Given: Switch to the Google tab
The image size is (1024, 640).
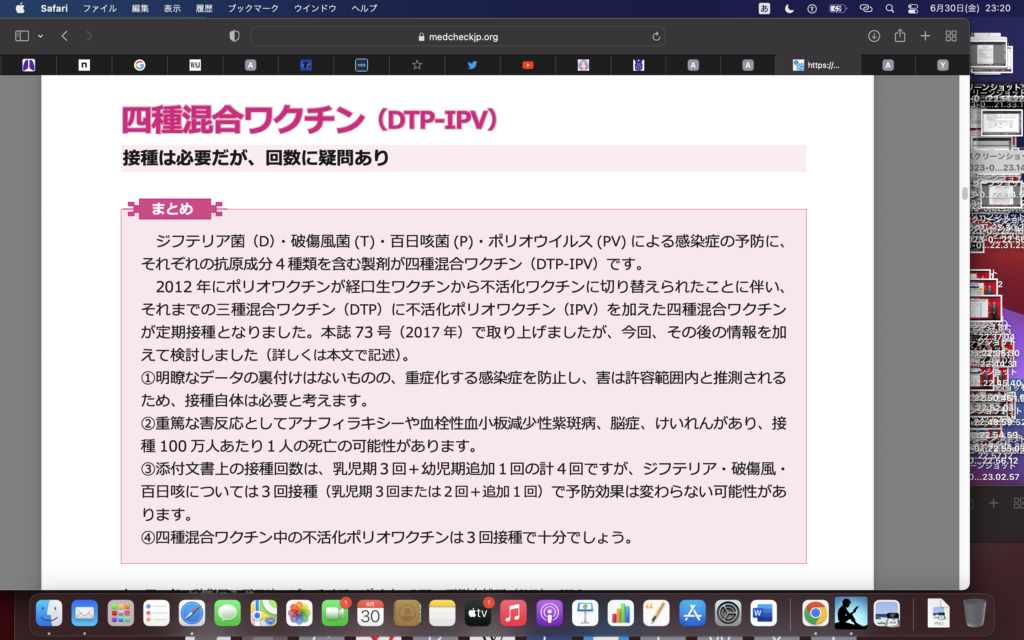Looking at the screenshot, I should (140, 65).
